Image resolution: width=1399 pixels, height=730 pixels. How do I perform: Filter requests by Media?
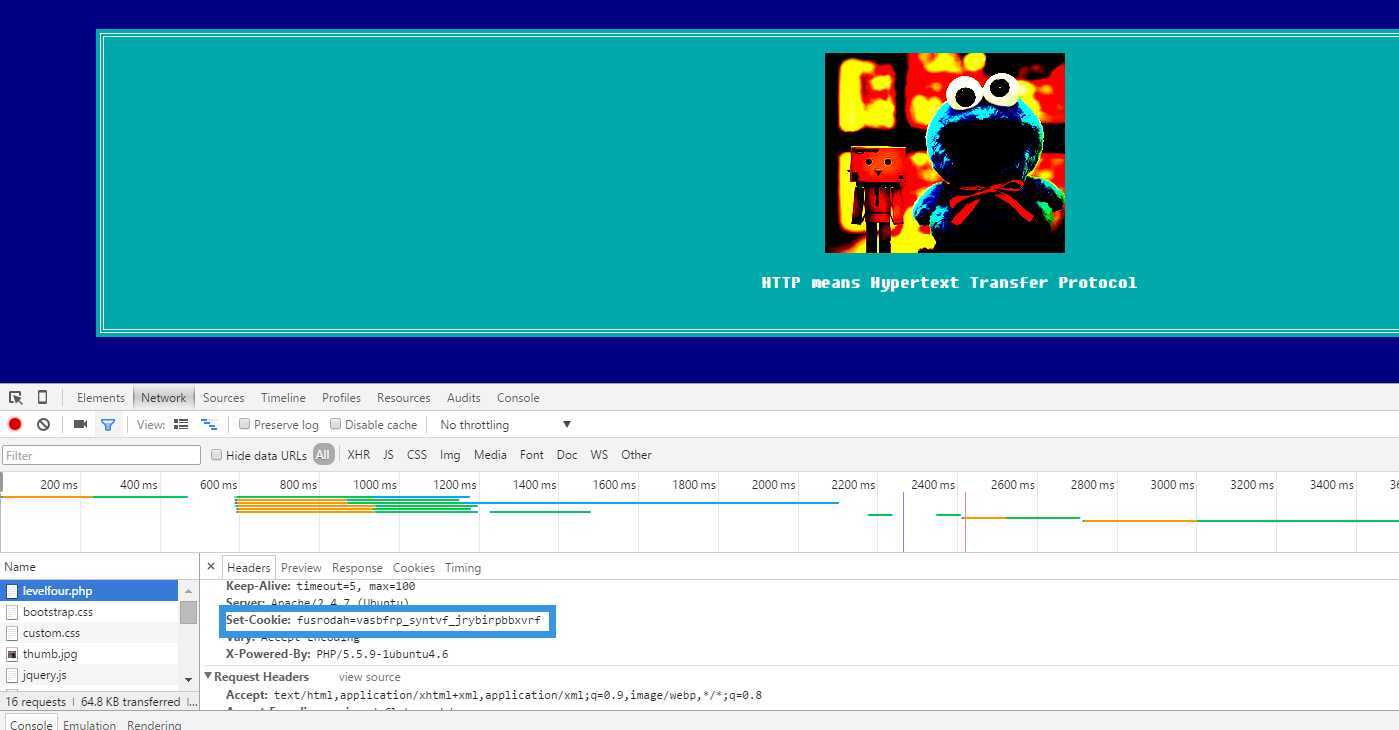(490, 454)
